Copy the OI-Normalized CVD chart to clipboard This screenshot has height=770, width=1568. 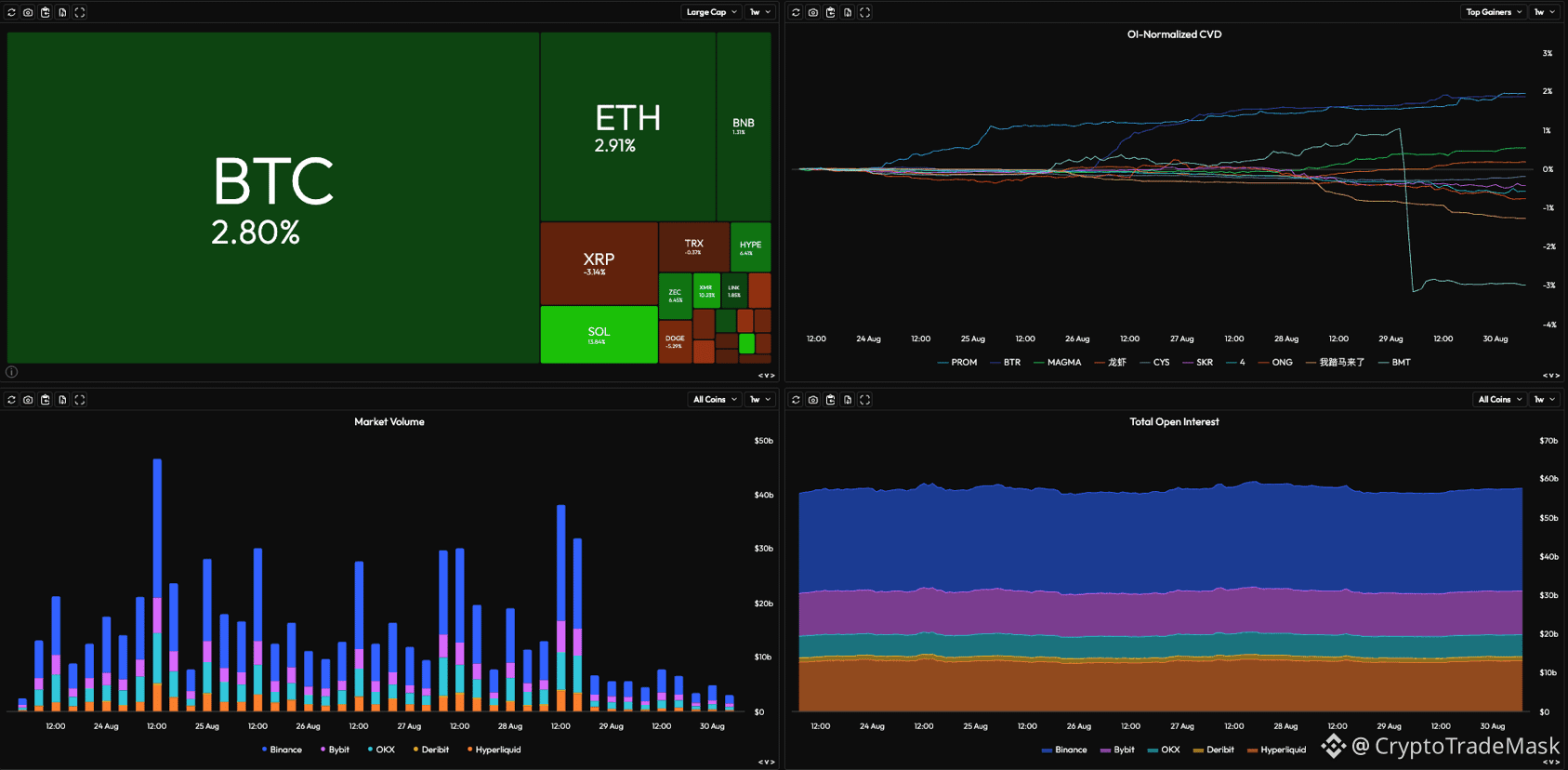click(x=830, y=12)
